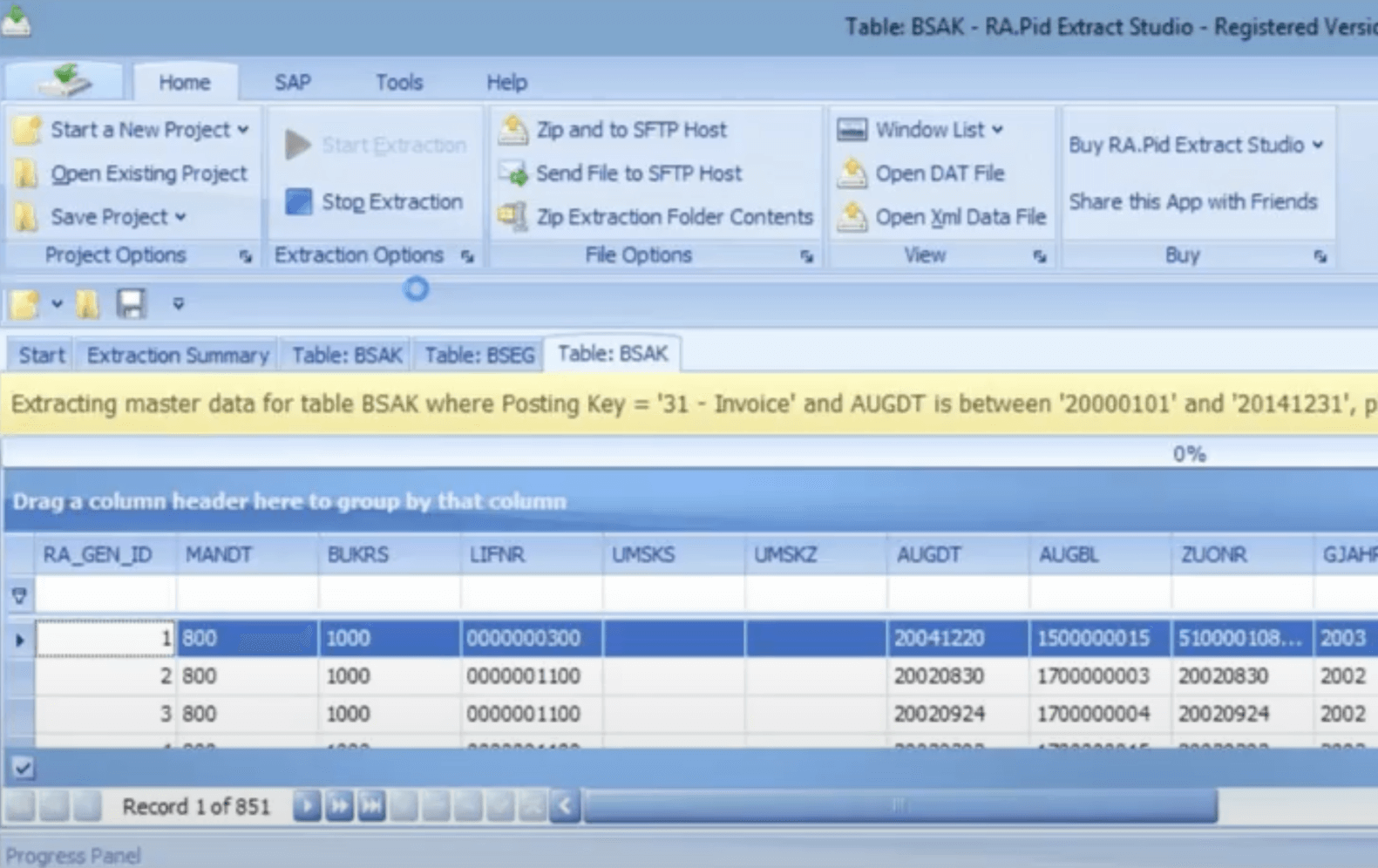Click the Save Project icon

pyautogui.click(x=26, y=216)
